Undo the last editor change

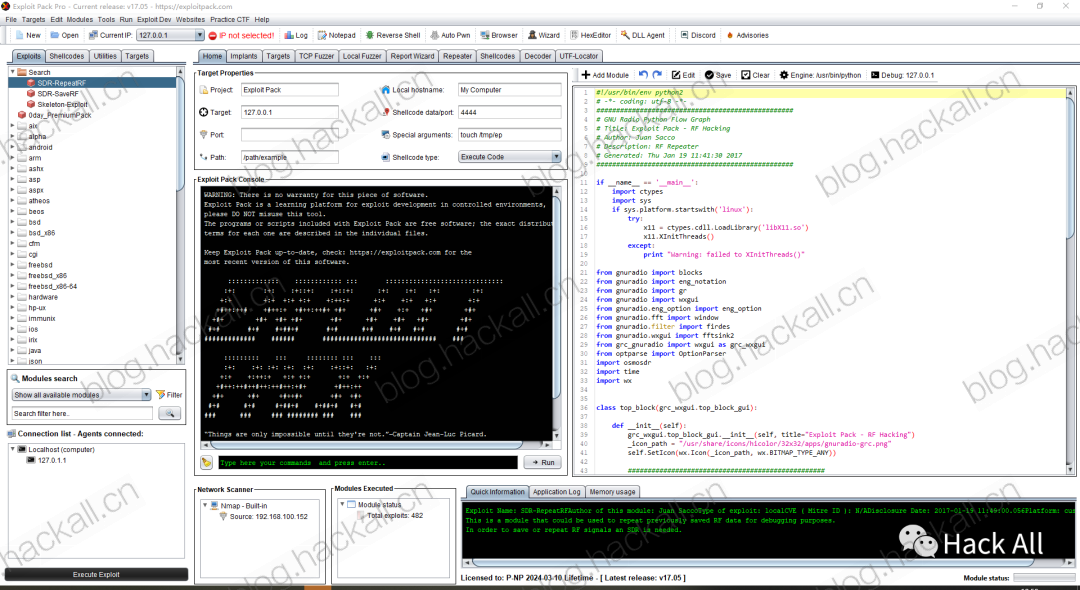[643, 74]
